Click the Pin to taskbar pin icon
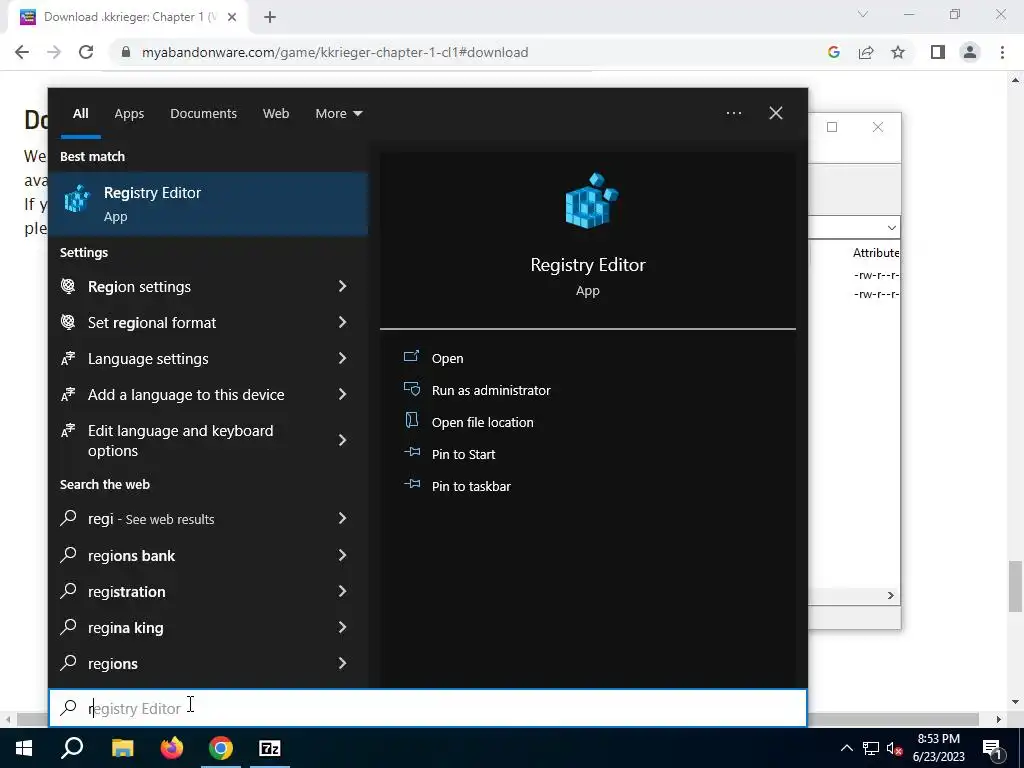 [x=411, y=485]
